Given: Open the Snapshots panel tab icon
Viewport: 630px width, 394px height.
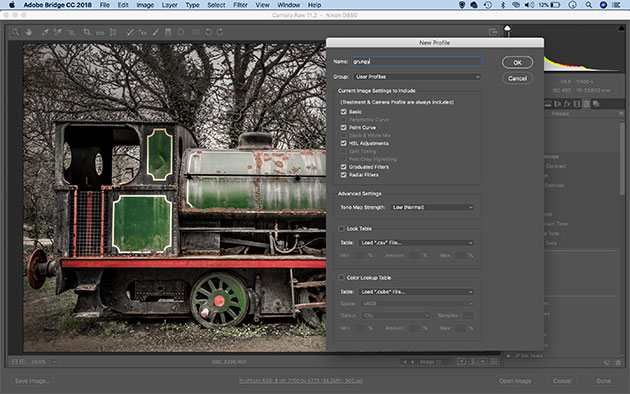Looking at the screenshot, I should pyautogui.click(x=596, y=104).
